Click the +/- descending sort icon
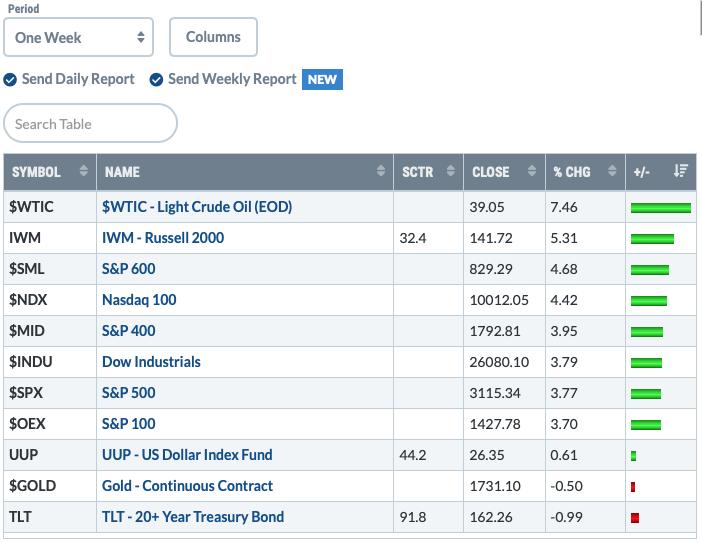Screen dimensions: 702x543 tap(681, 171)
